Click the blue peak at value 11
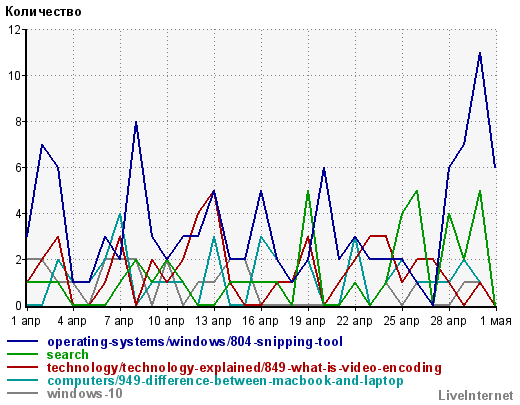 480,53
